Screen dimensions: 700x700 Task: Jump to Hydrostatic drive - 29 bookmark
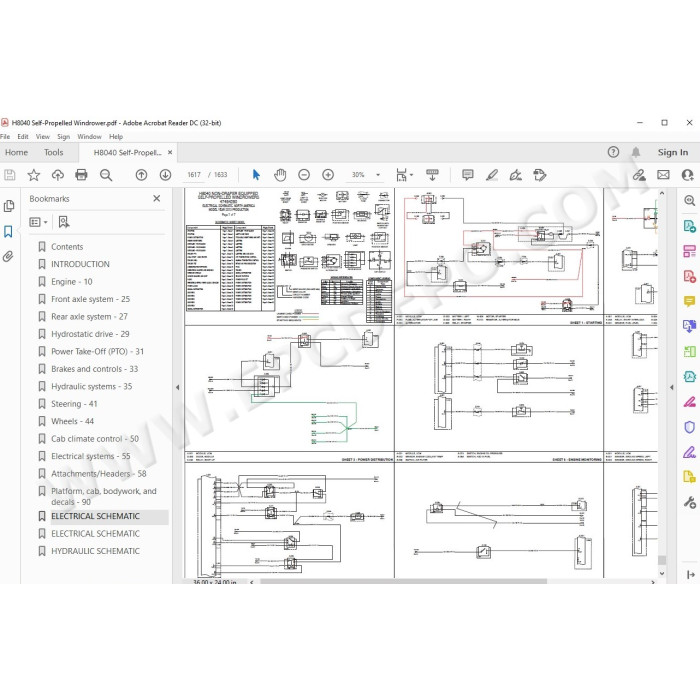(x=90, y=334)
